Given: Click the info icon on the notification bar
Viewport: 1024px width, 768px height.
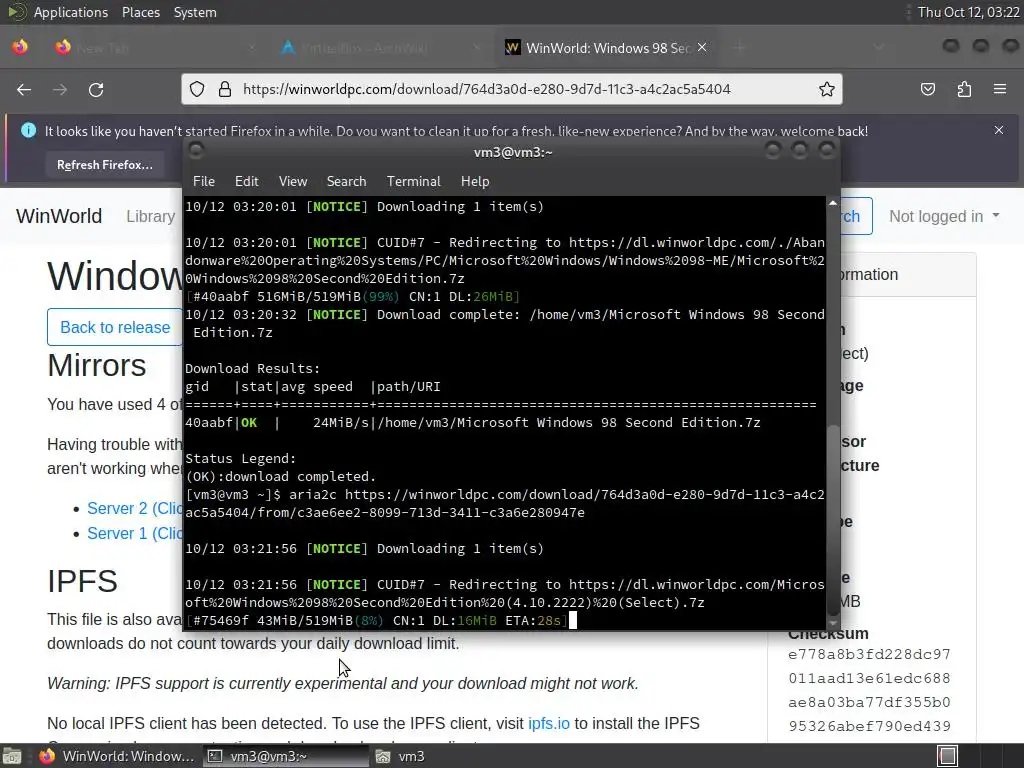Looking at the screenshot, I should [x=28, y=130].
